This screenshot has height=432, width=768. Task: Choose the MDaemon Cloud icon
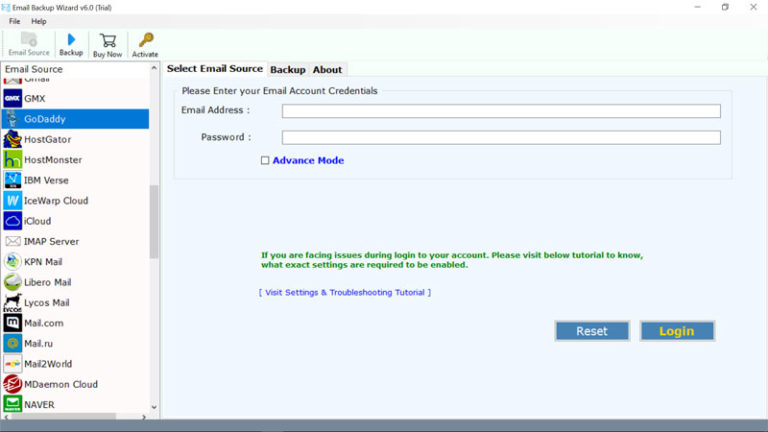coord(13,384)
